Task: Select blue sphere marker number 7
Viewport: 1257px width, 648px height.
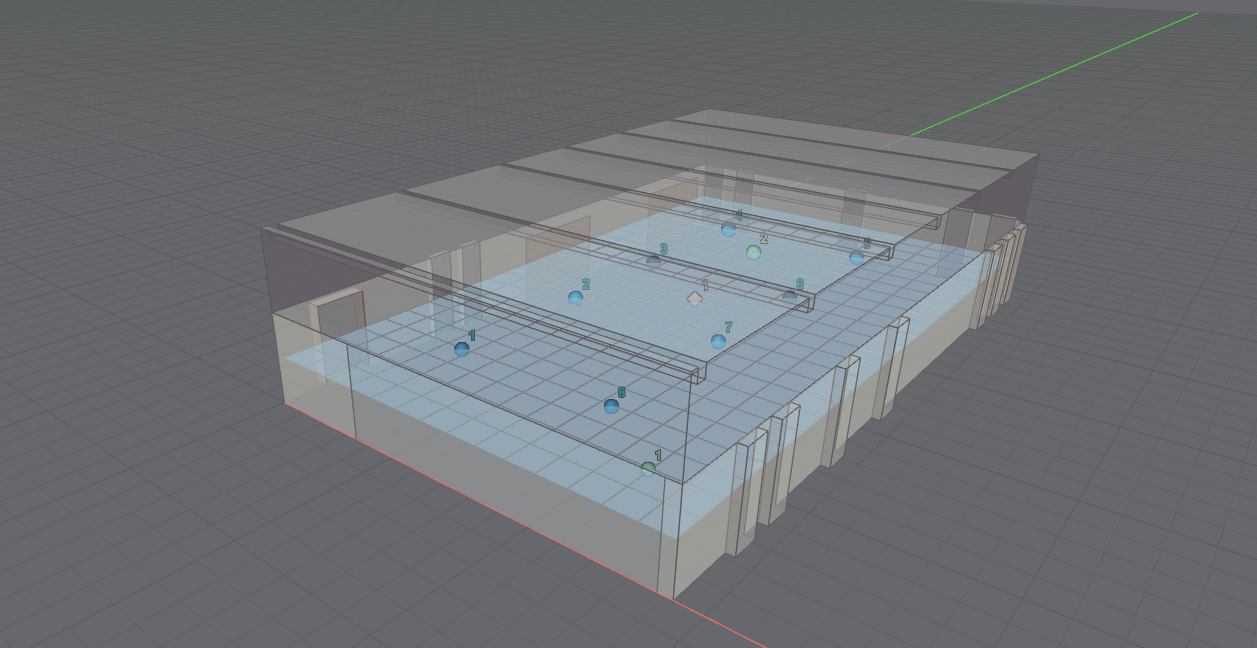Action: (x=718, y=341)
